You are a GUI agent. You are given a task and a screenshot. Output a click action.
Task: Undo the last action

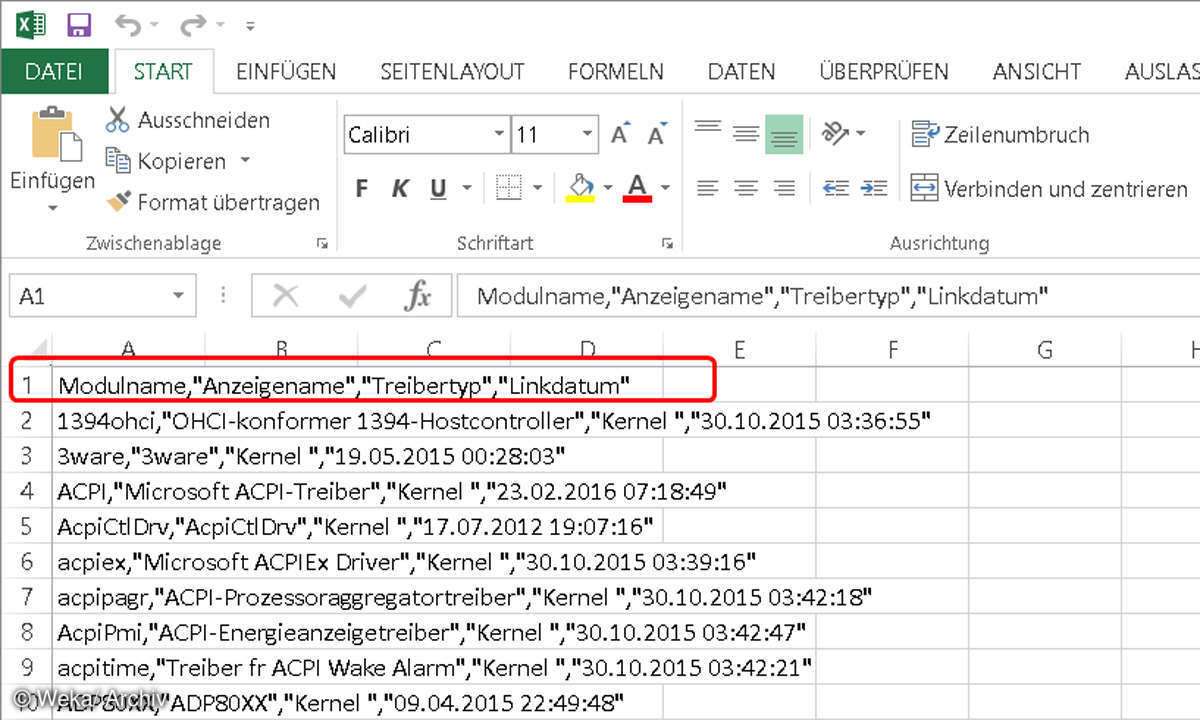click(127, 24)
